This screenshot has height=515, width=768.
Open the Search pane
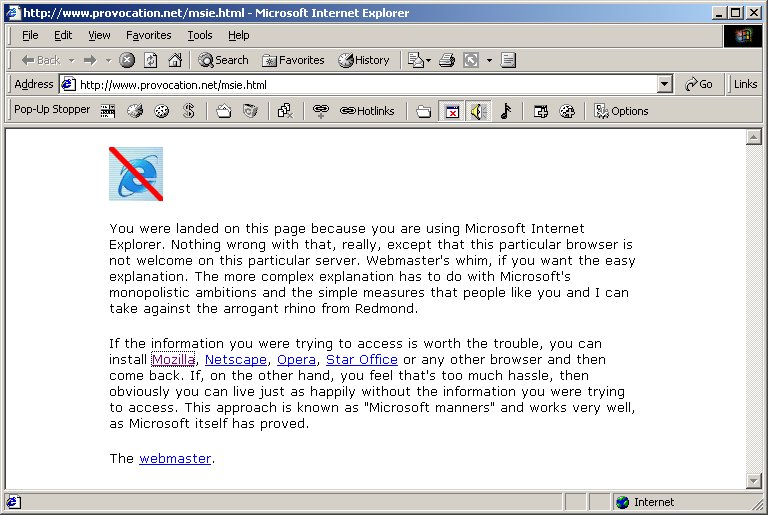pos(223,60)
